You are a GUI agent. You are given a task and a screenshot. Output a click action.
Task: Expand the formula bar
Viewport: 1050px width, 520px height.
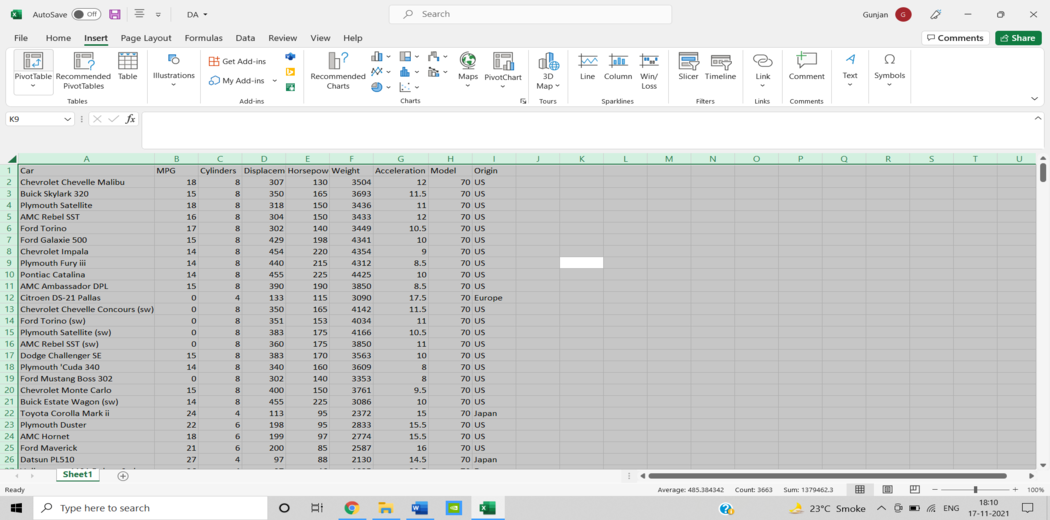(x=1037, y=118)
